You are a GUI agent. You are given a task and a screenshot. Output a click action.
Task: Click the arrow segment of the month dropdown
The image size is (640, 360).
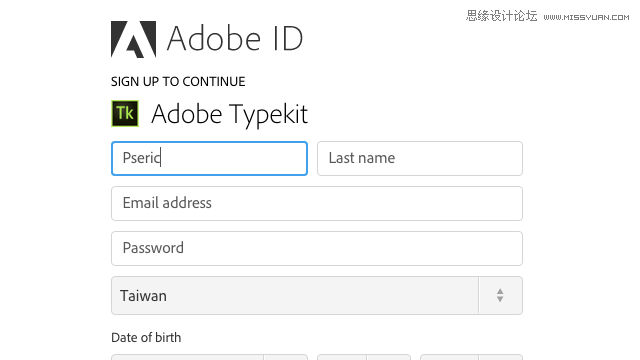pyautogui.click(x=285, y=357)
